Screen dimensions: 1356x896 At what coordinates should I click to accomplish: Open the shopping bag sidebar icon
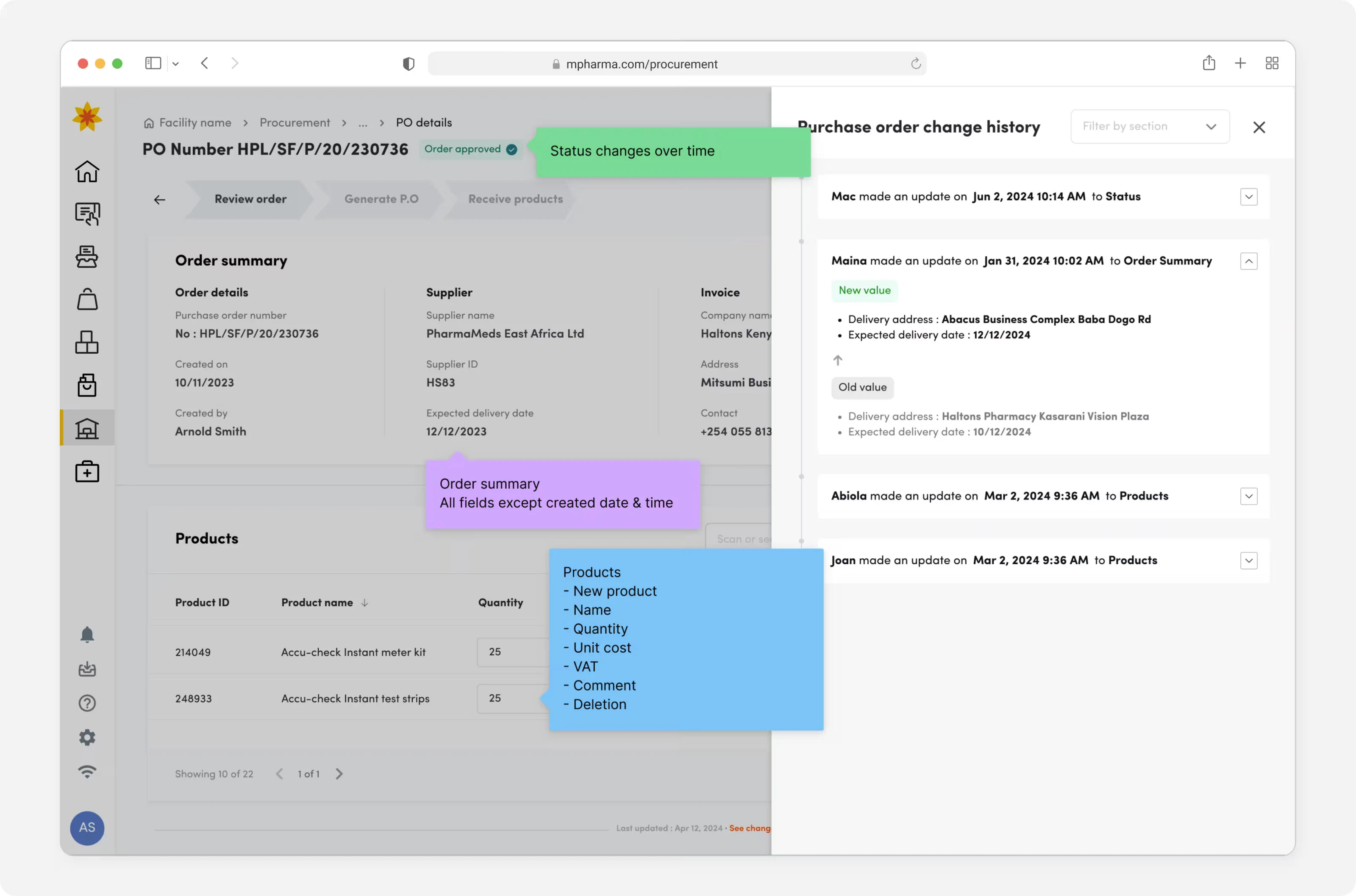click(x=87, y=300)
